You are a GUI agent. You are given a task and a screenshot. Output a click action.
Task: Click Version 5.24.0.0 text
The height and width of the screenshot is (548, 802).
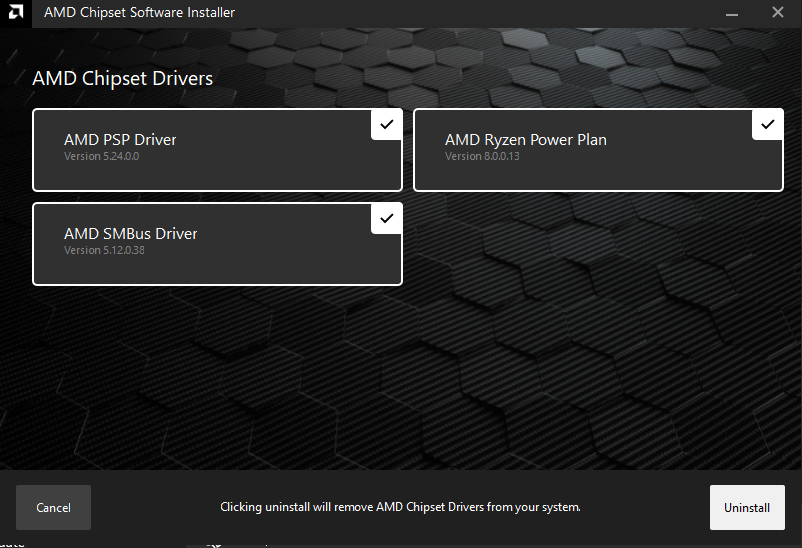(101, 157)
